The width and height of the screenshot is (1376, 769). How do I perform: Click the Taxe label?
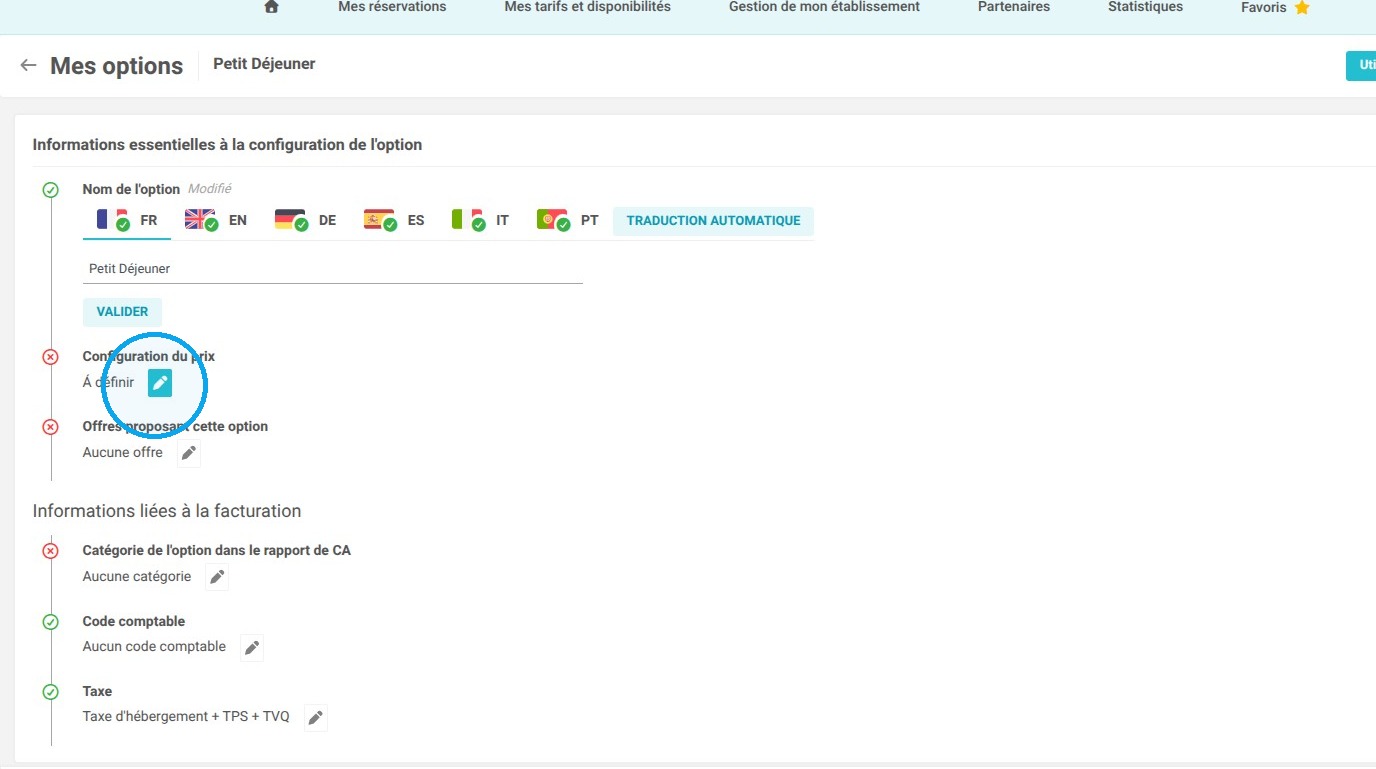[x=97, y=691]
